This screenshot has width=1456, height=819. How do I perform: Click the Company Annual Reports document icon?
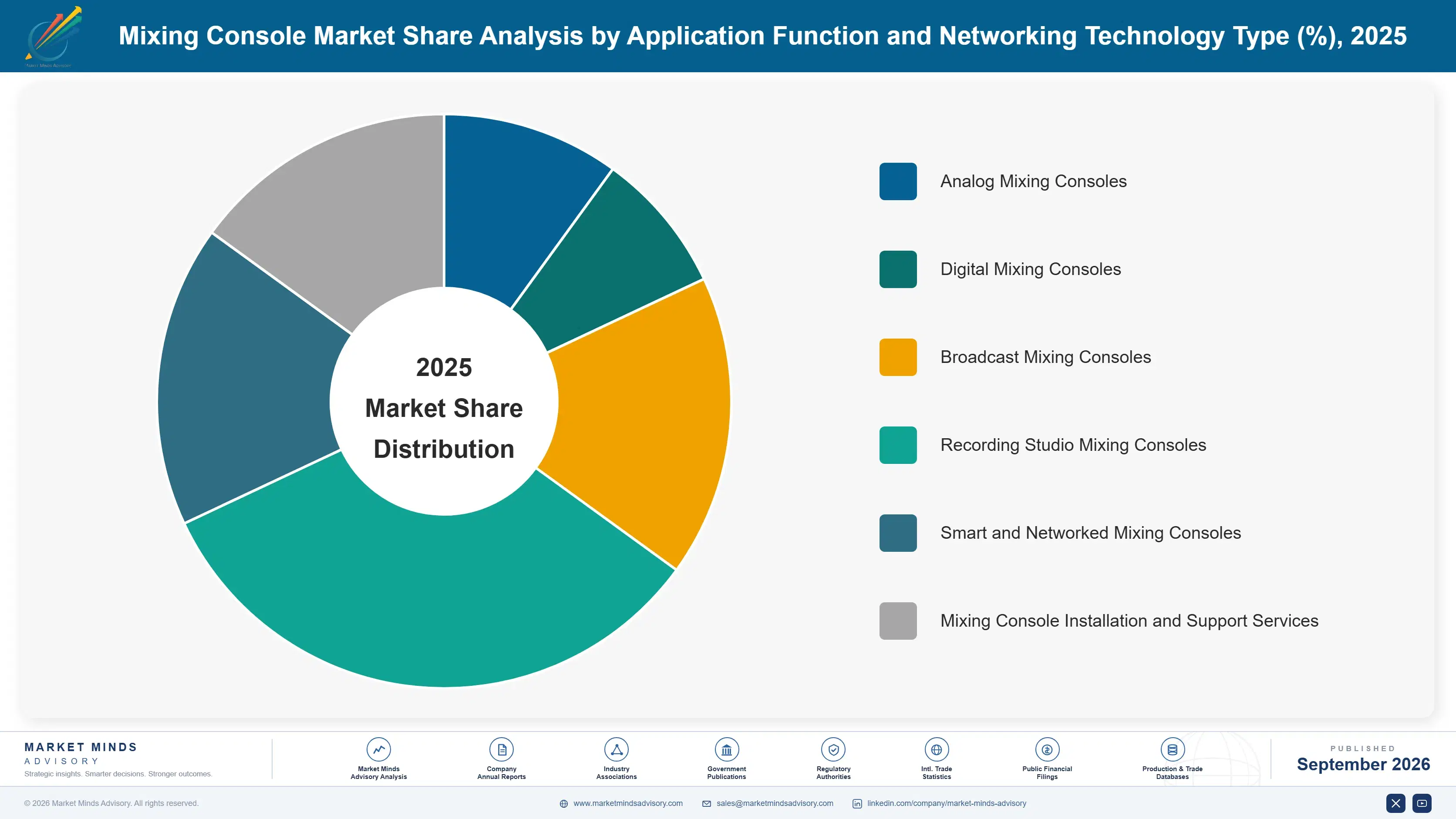[x=501, y=749]
